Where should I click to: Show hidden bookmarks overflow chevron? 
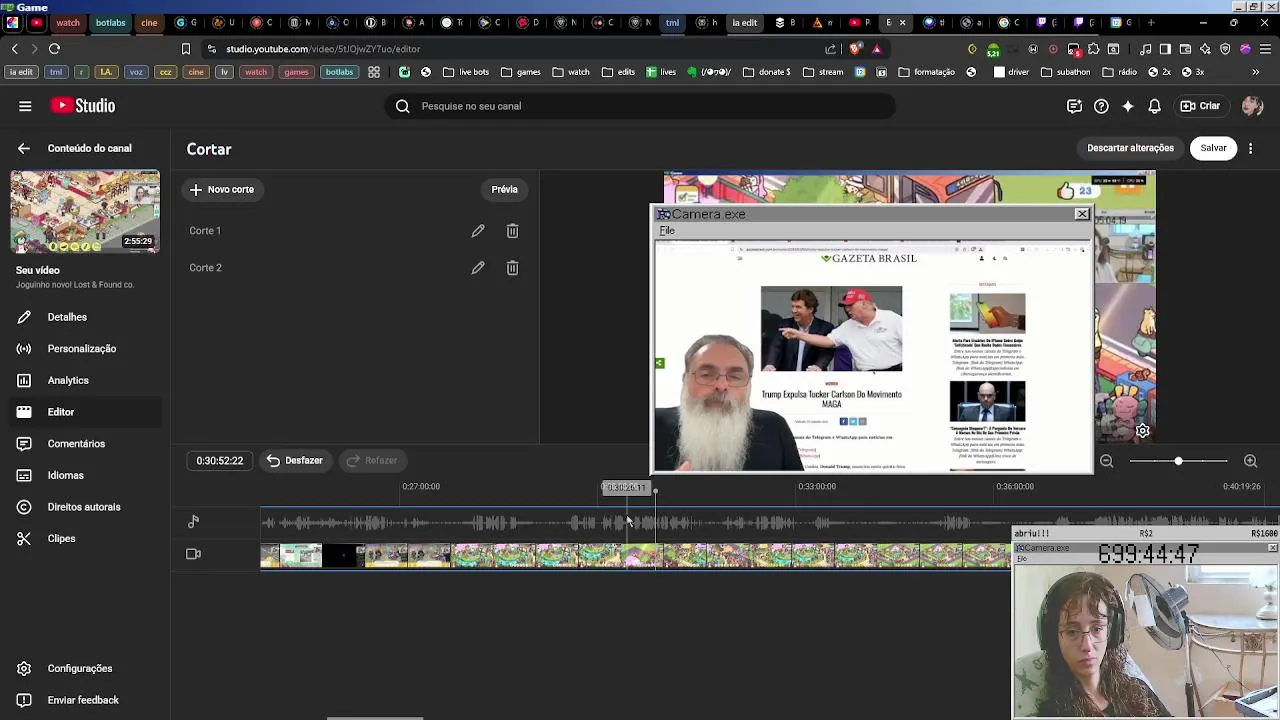[x=1256, y=72]
